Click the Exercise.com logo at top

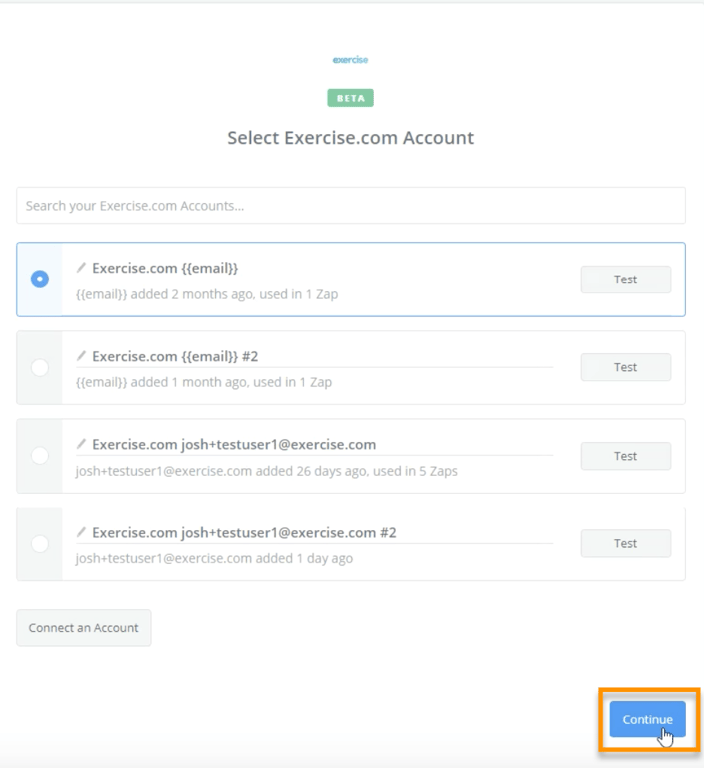click(350, 60)
